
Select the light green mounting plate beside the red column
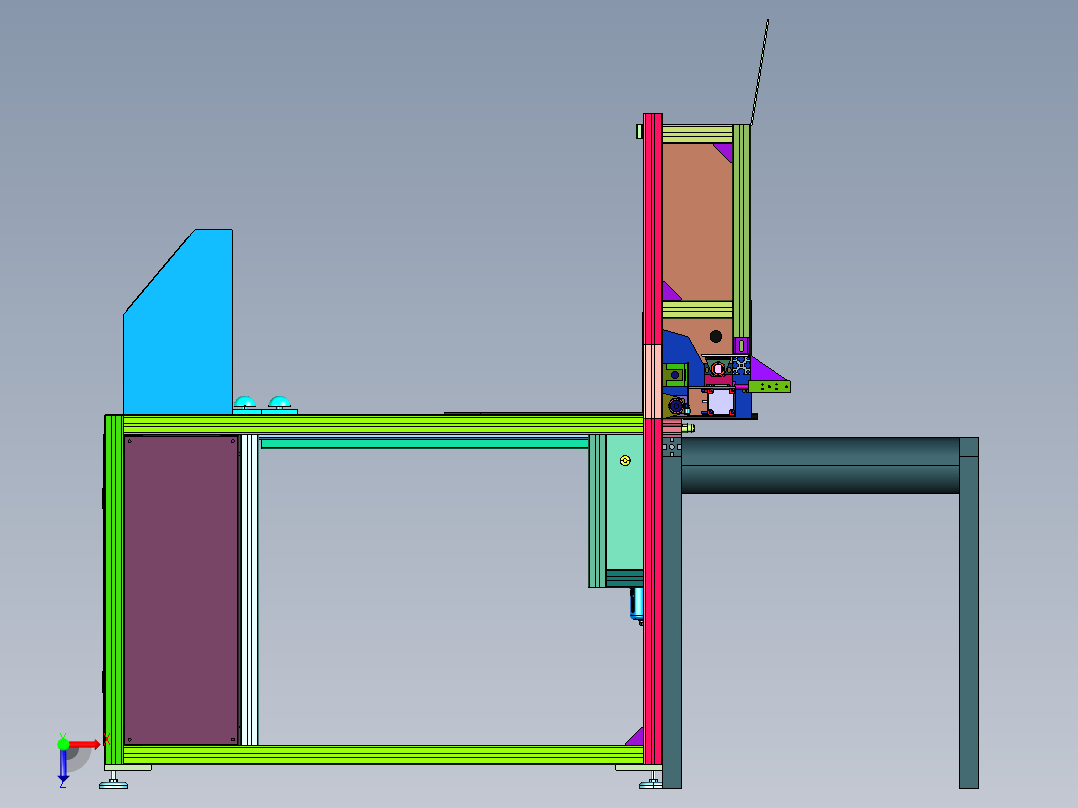click(x=625, y=502)
